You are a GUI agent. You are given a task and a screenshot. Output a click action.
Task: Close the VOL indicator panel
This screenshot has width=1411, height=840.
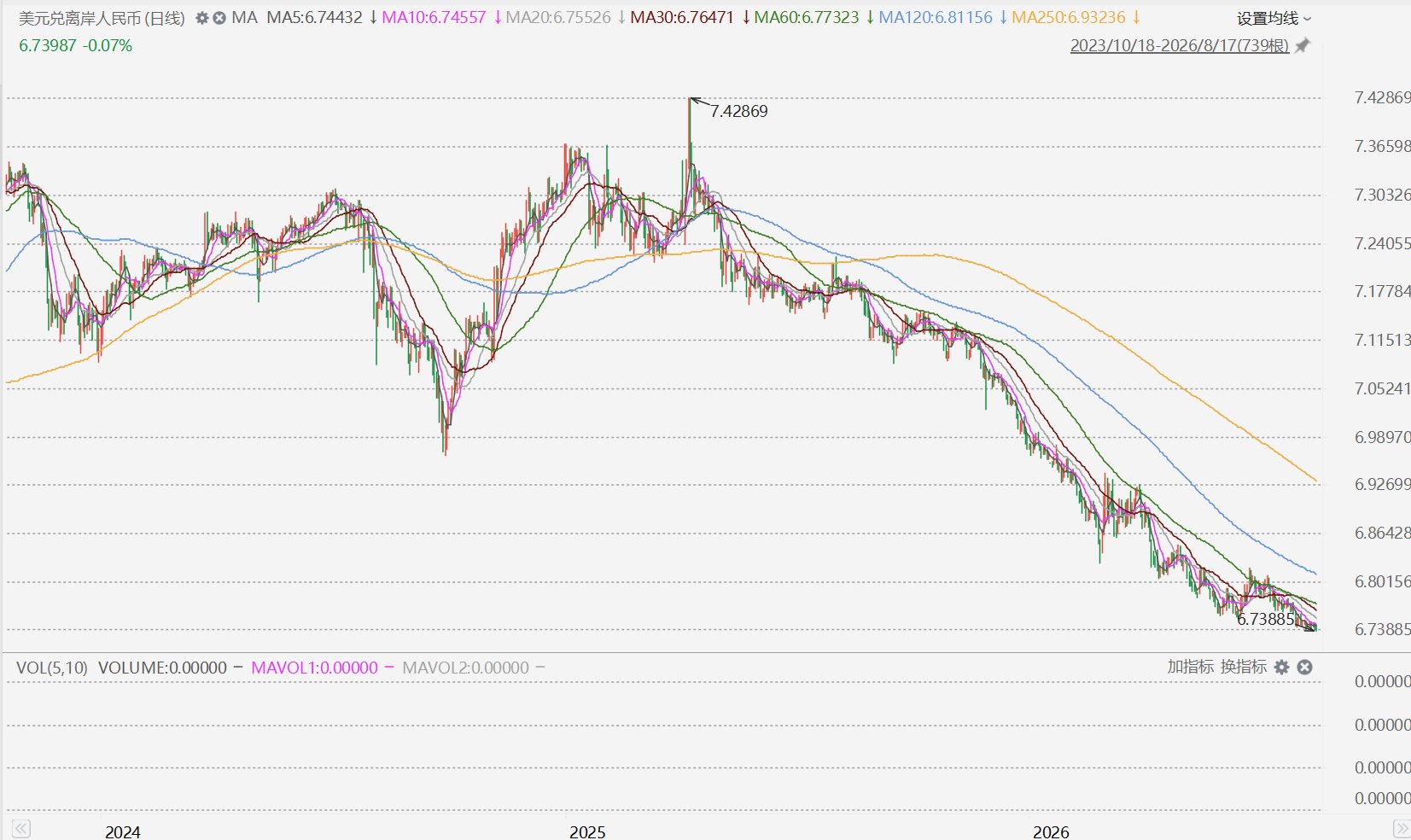coord(1304,668)
